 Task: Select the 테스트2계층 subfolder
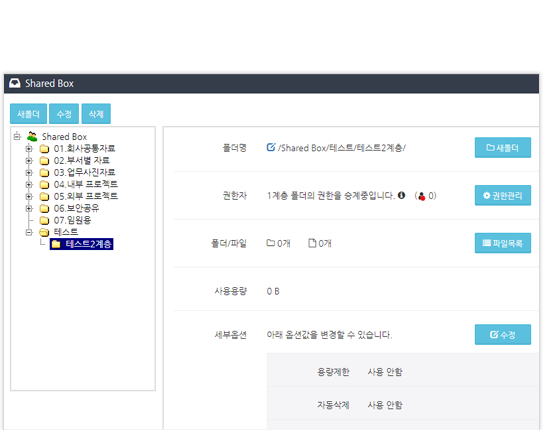82,244
